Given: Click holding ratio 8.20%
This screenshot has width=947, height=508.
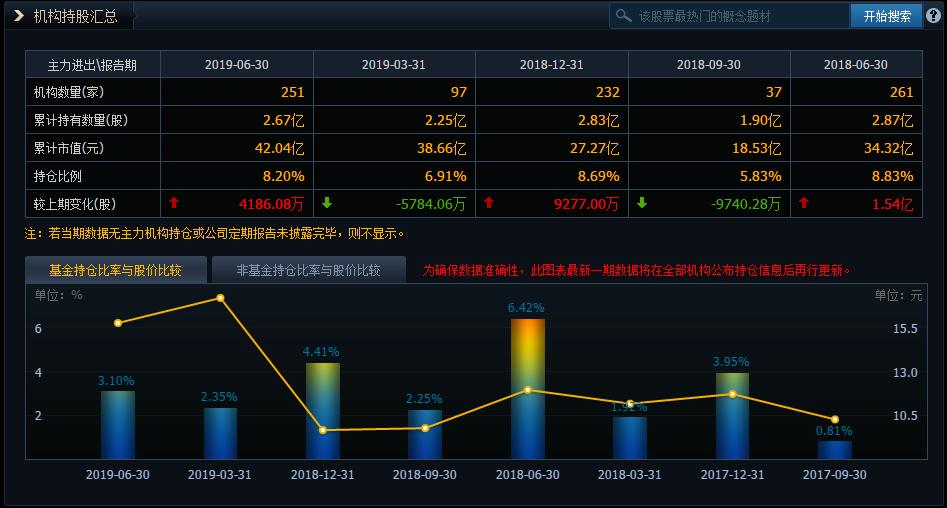Looking at the screenshot, I should (283, 176).
